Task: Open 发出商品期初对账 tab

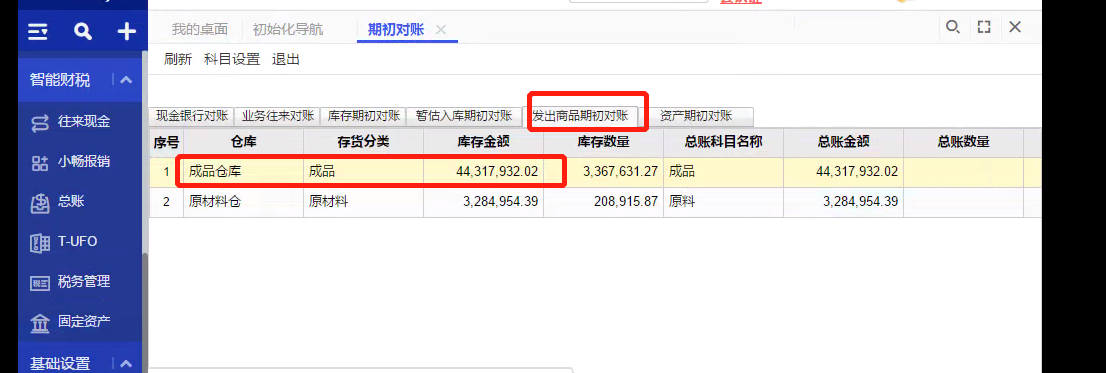Action: 580,116
